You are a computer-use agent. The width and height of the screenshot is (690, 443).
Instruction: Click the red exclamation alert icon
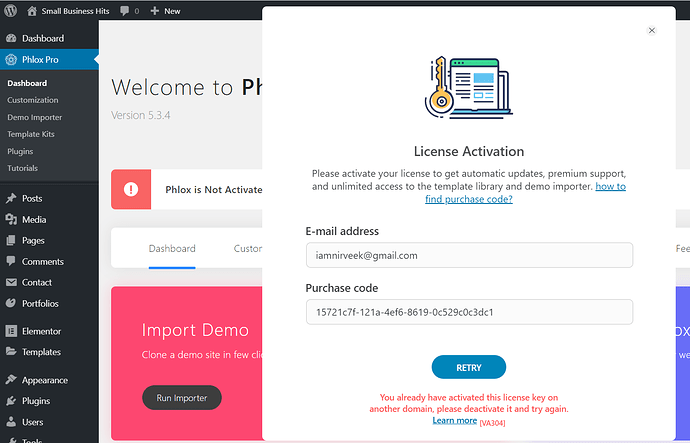(131, 189)
